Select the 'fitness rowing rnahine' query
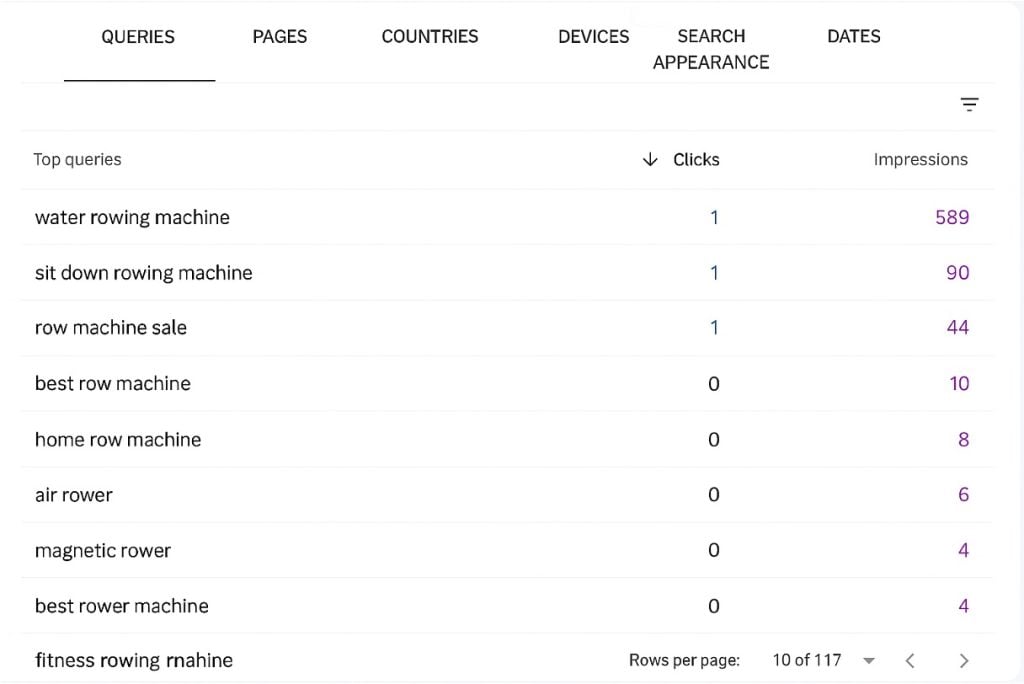Screen dimensions: 1024x684 133,660
